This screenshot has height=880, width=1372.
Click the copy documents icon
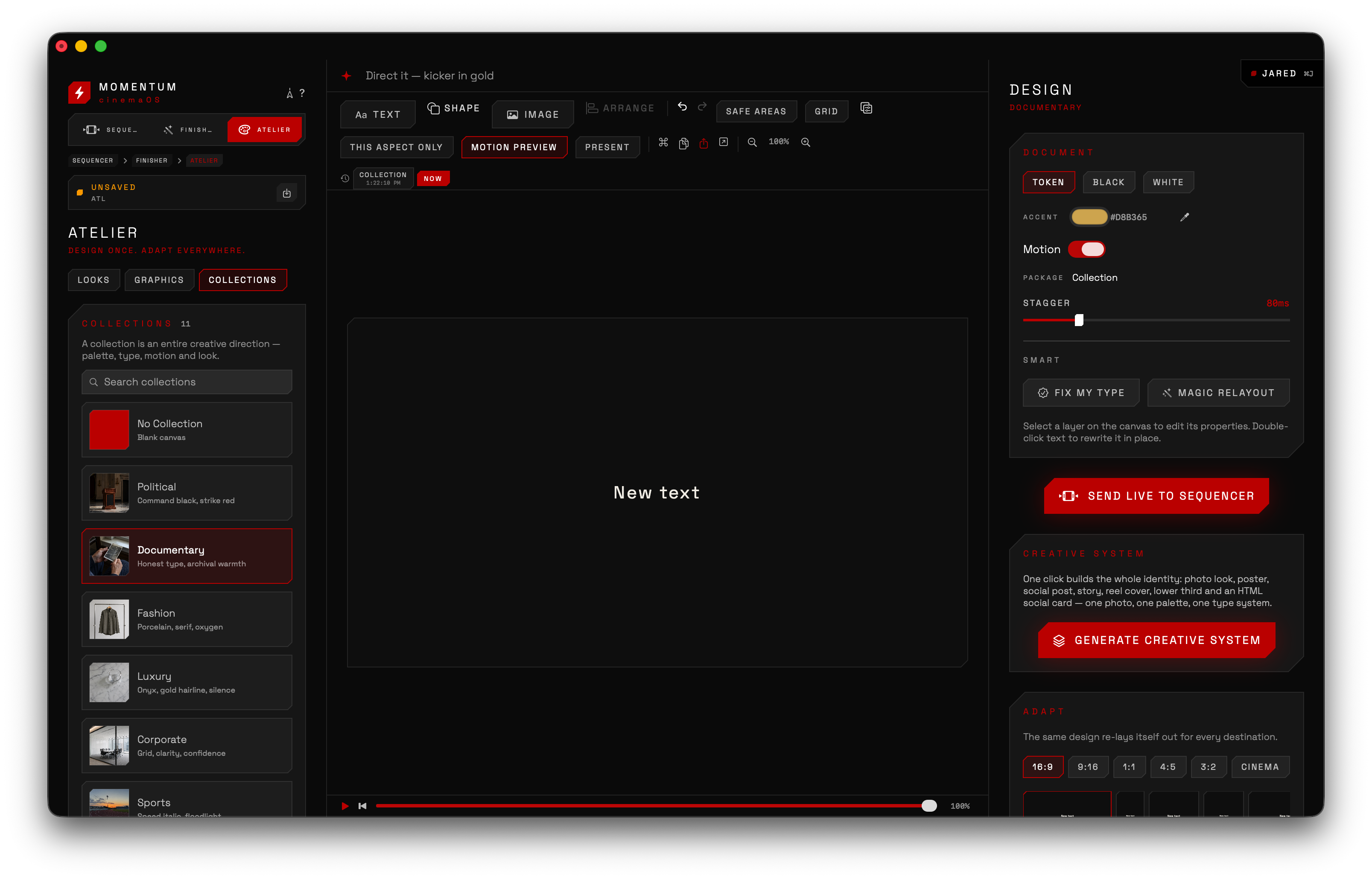click(x=683, y=143)
